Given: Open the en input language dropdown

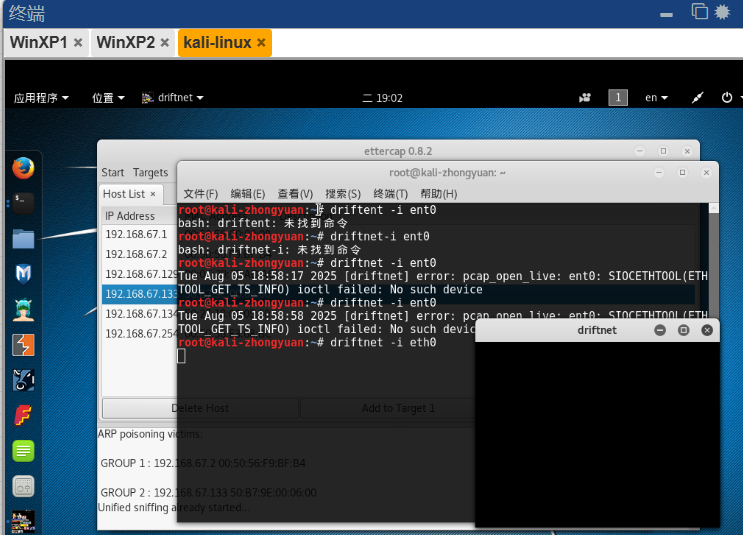Looking at the screenshot, I should (656, 98).
